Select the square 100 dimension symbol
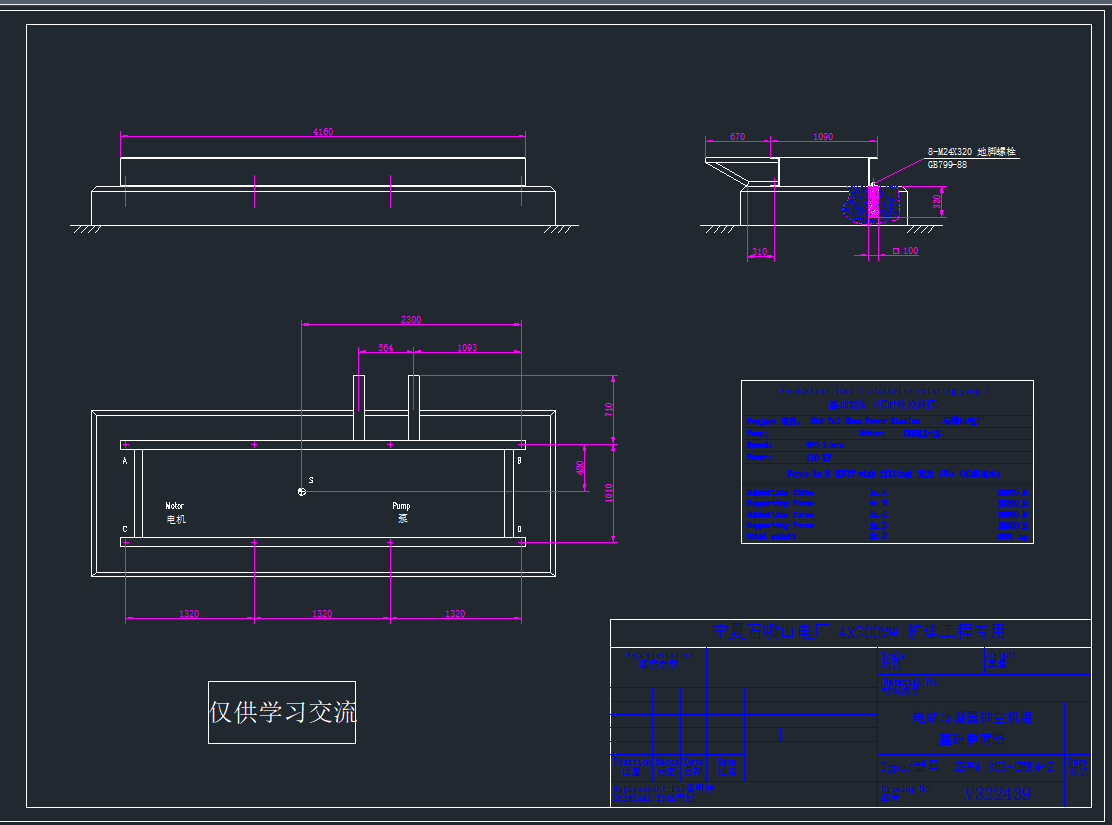Screen dimensions: 1112x825 [904, 251]
